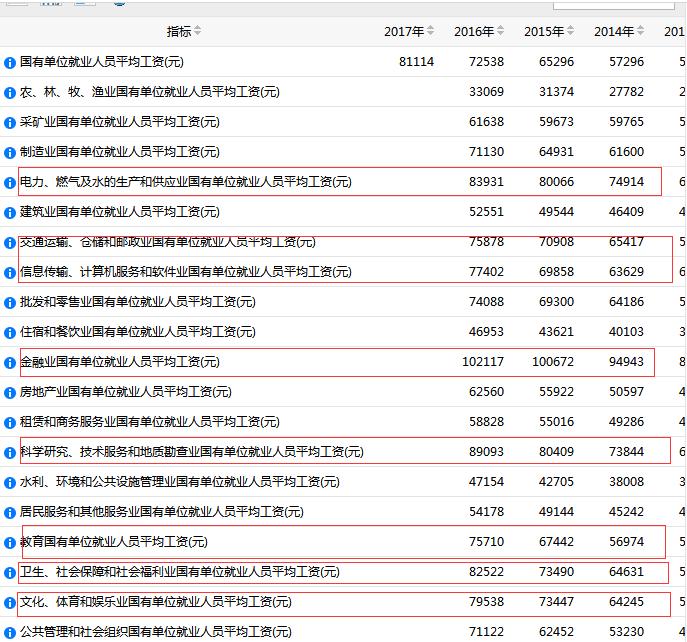Sort by 2016年 column using arrows
This screenshot has height=642, width=687.
point(500,31)
